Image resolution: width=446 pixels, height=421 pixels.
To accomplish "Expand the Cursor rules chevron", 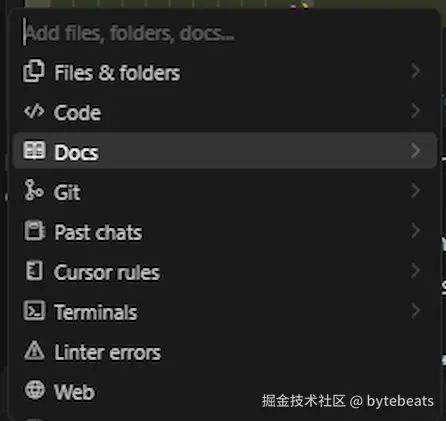I will point(415,271).
